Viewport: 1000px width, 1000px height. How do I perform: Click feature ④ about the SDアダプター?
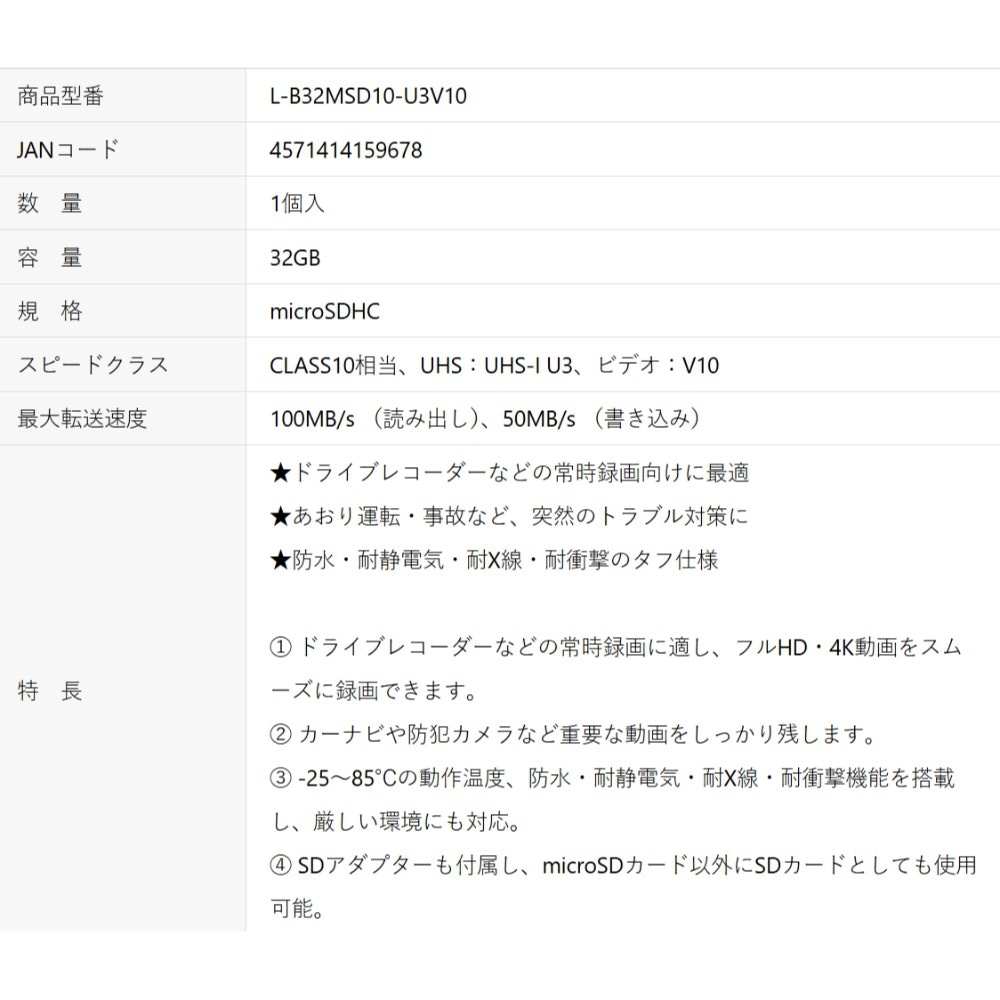622,865
